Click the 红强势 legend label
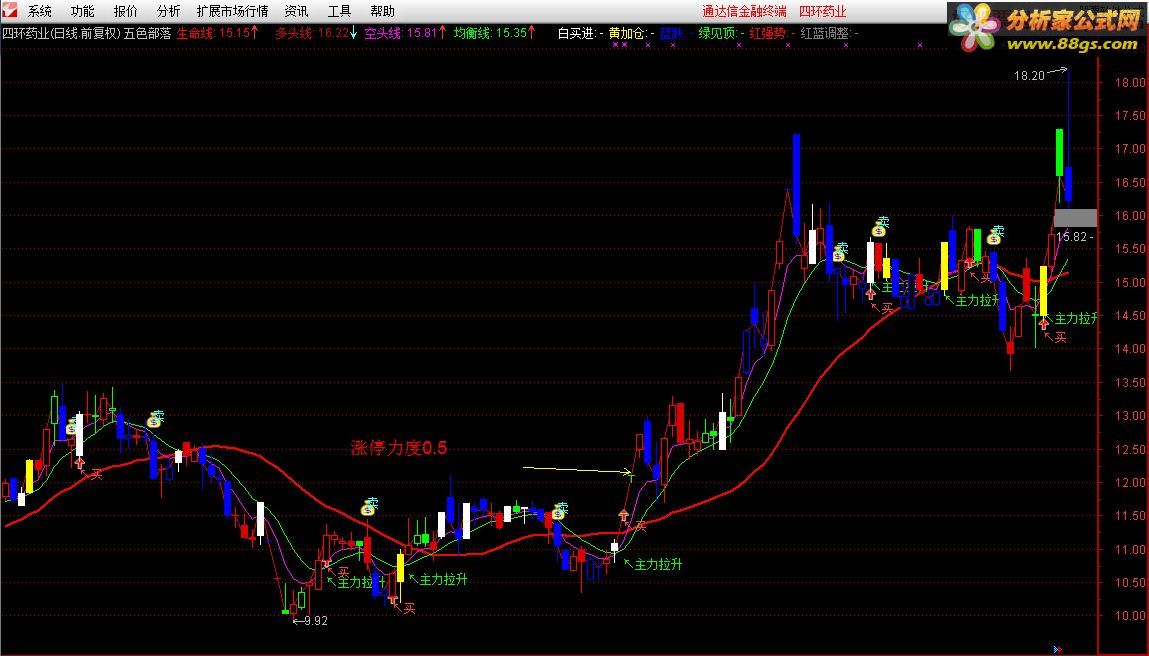1149x656 pixels. tap(767, 33)
